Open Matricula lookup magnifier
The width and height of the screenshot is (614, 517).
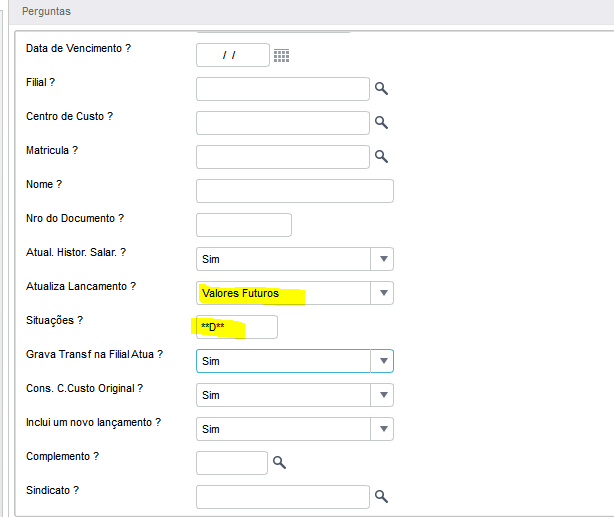[381, 157]
